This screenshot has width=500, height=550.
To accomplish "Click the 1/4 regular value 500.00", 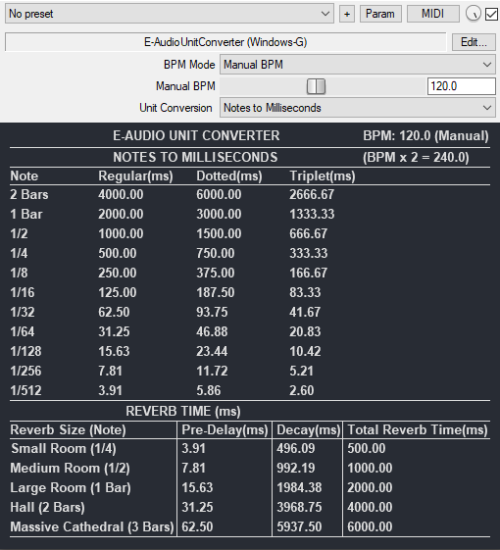I will point(117,254).
